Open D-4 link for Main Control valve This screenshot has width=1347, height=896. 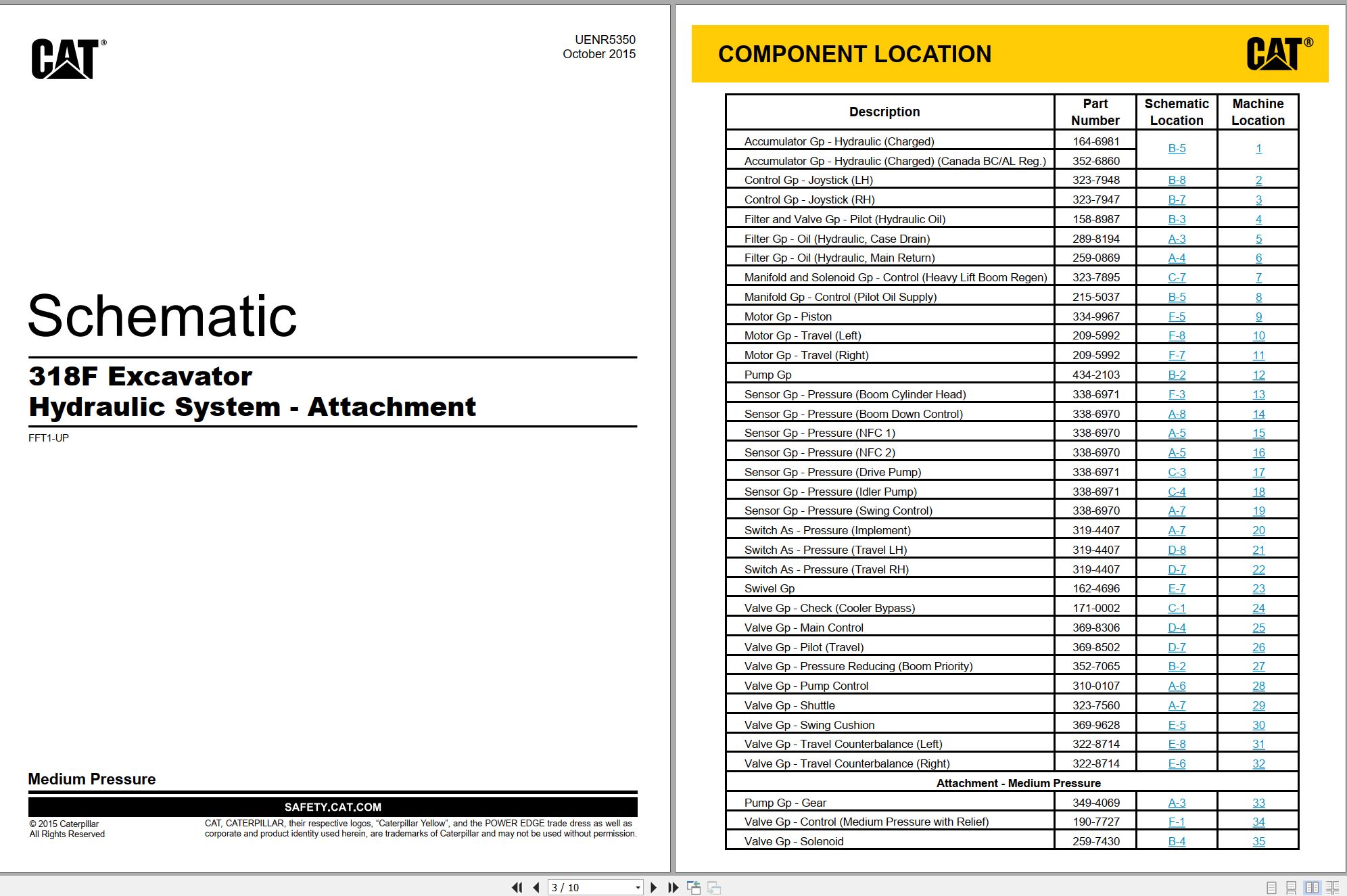1177,628
